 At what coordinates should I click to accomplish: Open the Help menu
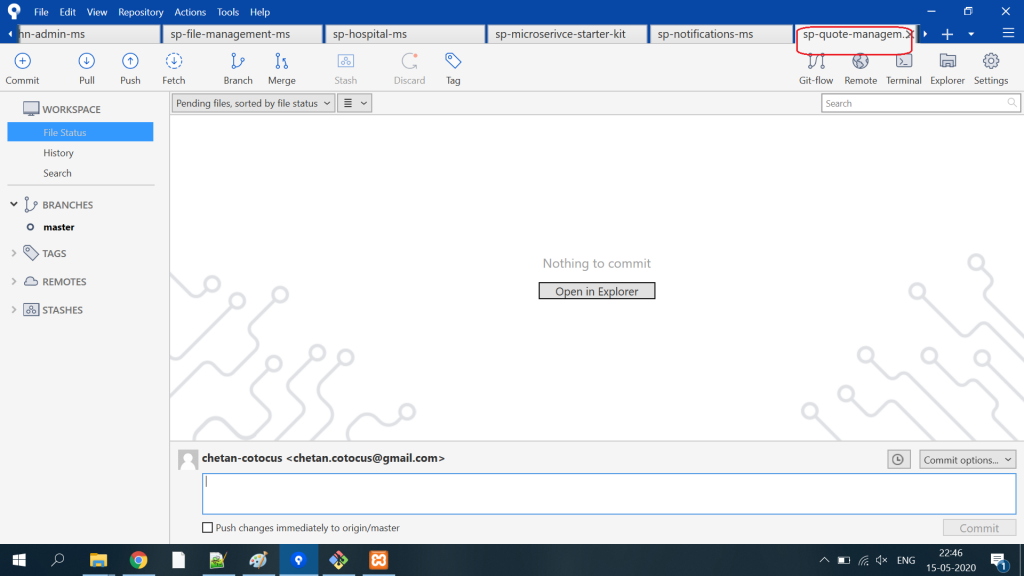[x=260, y=12]
